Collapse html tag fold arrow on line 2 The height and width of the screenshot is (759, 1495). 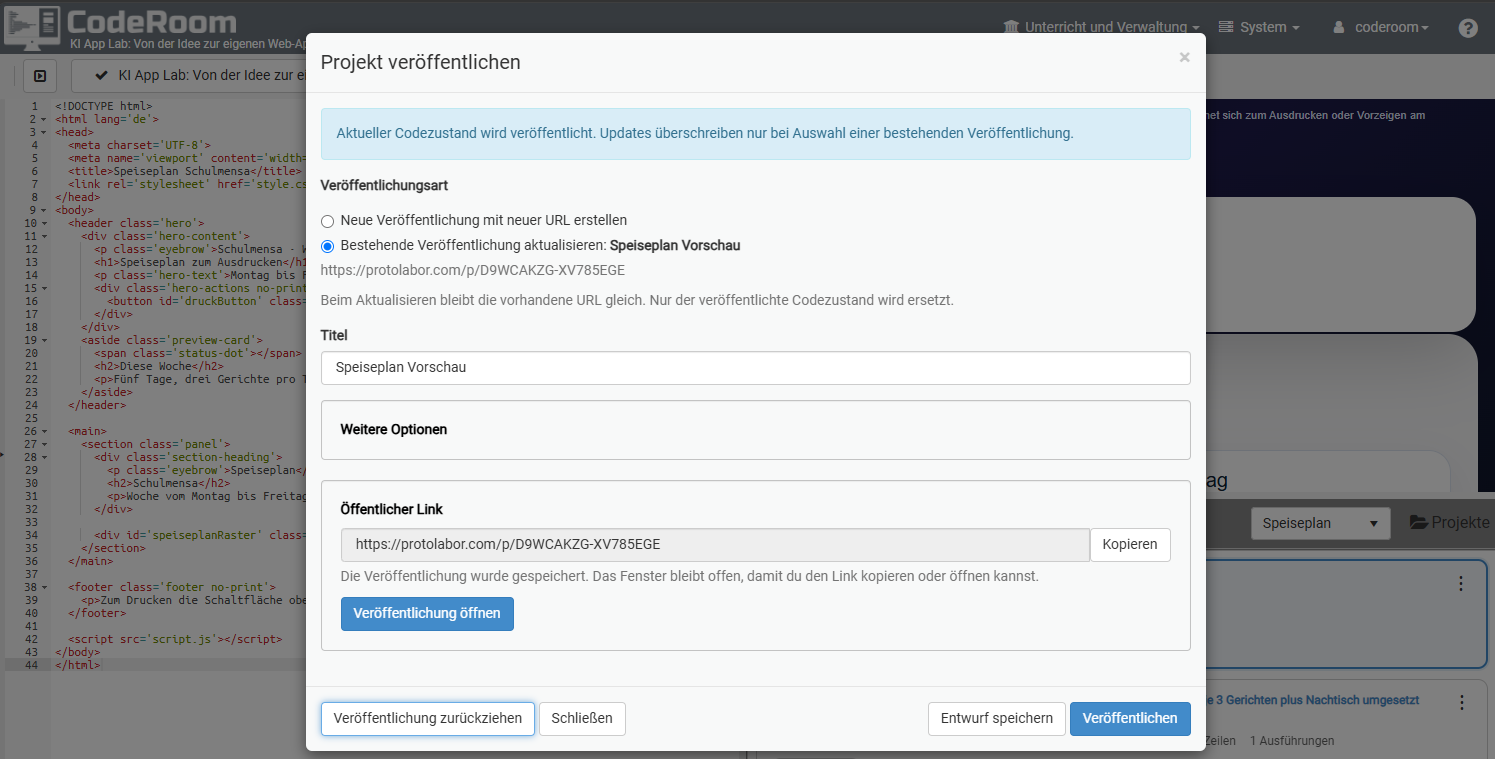pos(46,119)
